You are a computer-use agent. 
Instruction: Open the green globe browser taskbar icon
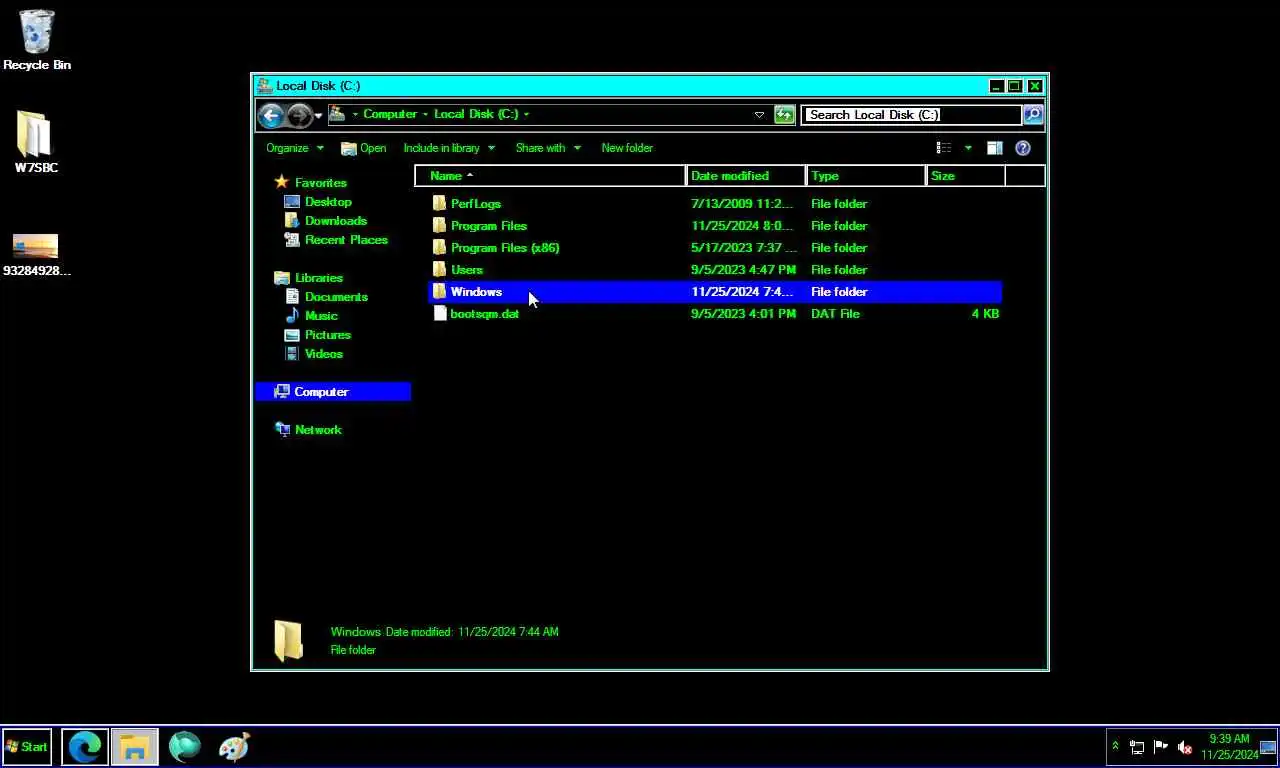[x=185, y=747]
